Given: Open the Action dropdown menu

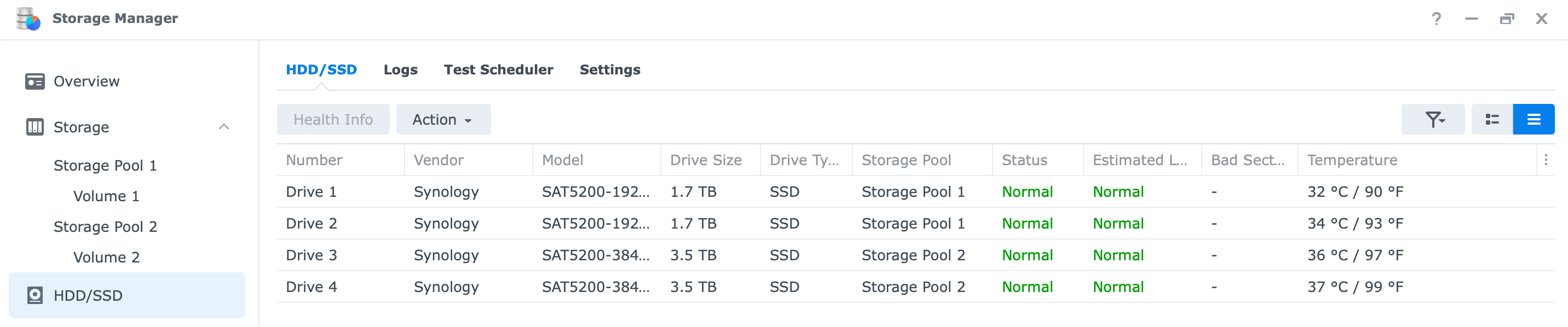Looking at the screenshot, I should (x=443, y=119).
